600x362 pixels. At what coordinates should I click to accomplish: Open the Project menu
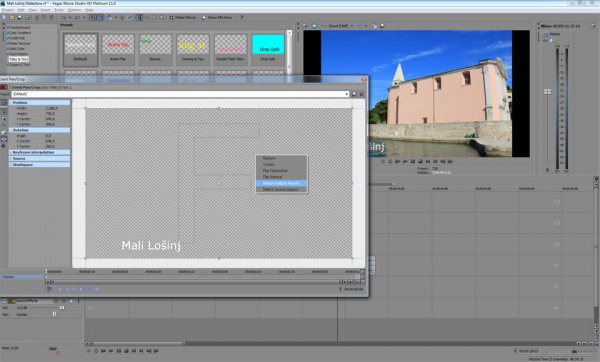point(8,10)
